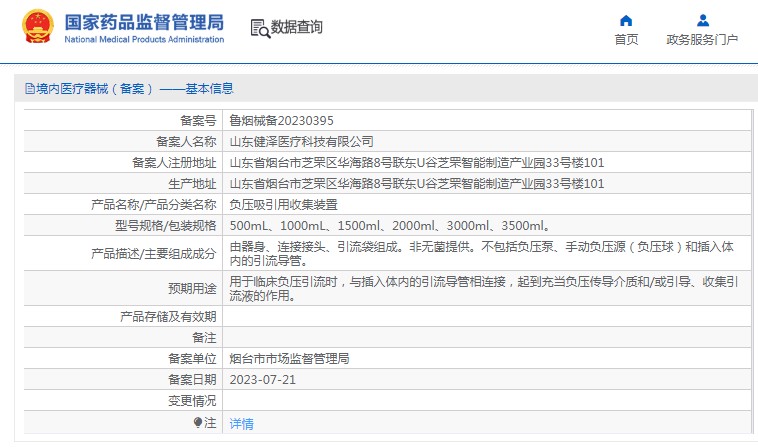Select the date 2023-07-21

[x=262, y=380]
